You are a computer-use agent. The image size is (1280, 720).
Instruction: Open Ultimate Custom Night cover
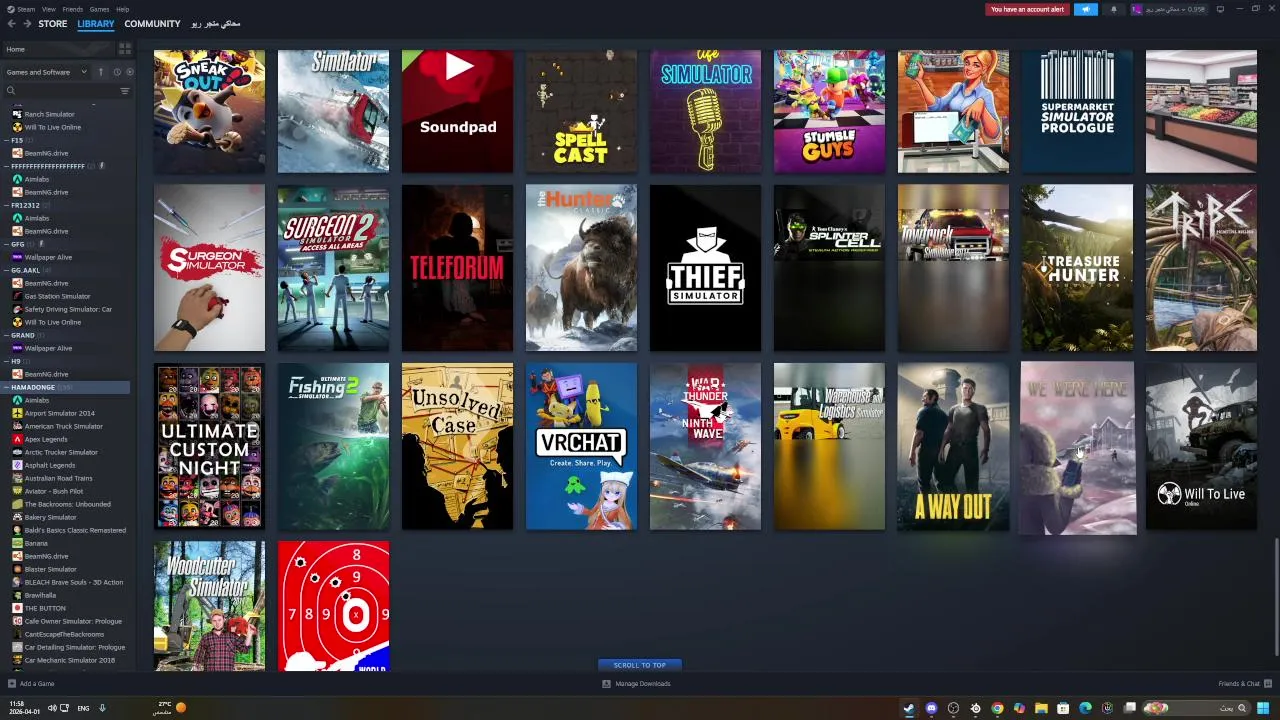click(x=209, y=446)
